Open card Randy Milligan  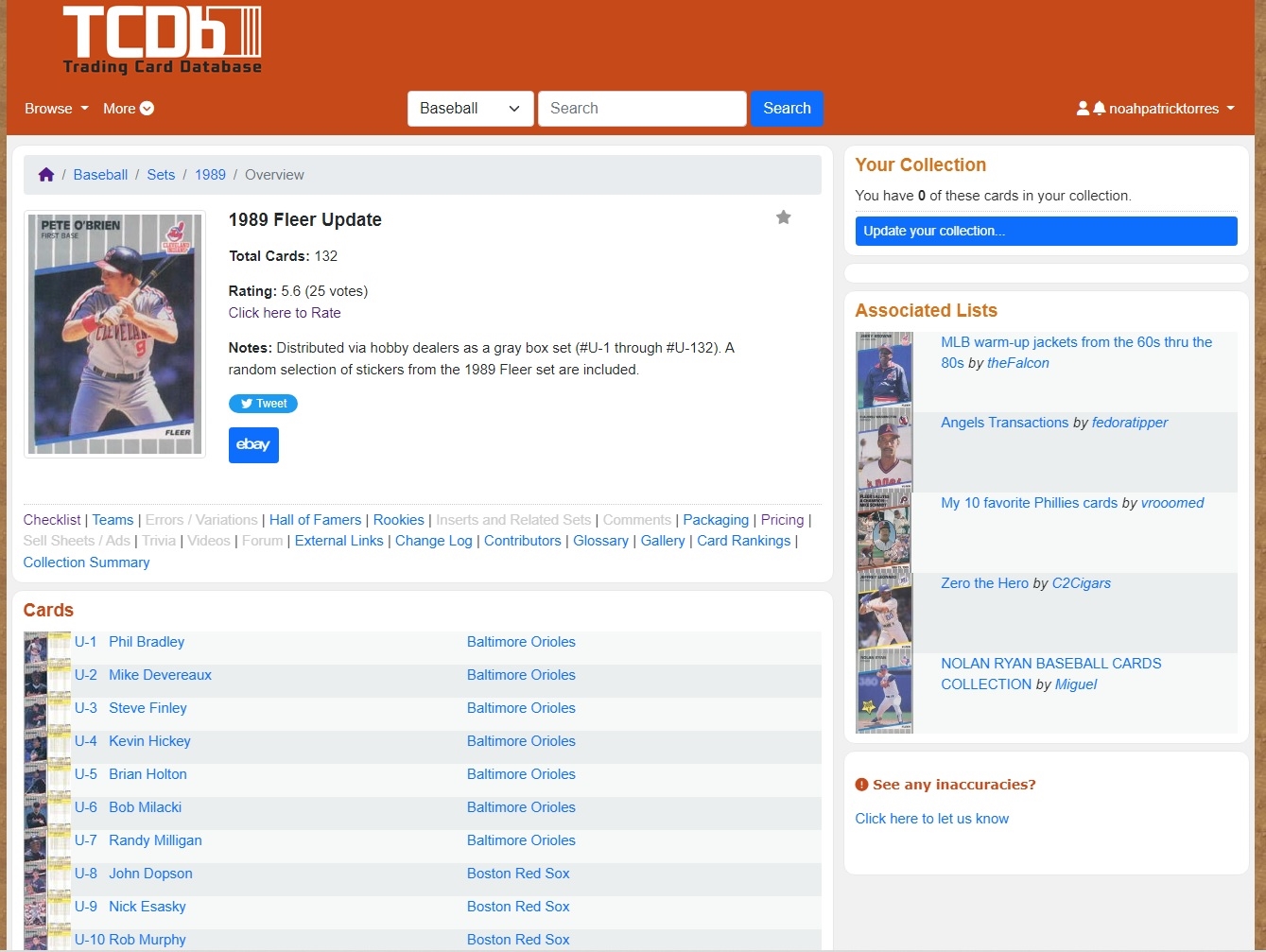155,840
